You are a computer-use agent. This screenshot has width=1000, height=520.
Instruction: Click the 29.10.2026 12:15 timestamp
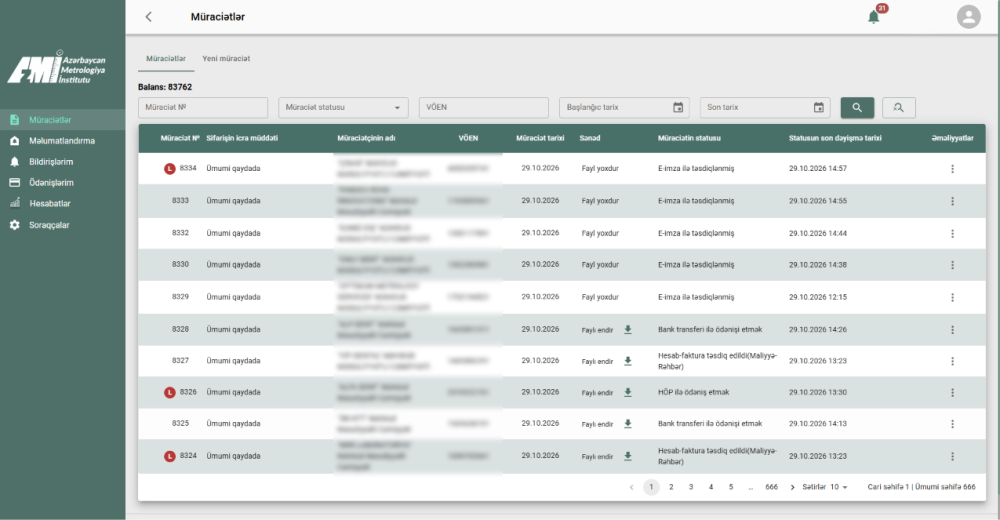(x=818, y=297)
